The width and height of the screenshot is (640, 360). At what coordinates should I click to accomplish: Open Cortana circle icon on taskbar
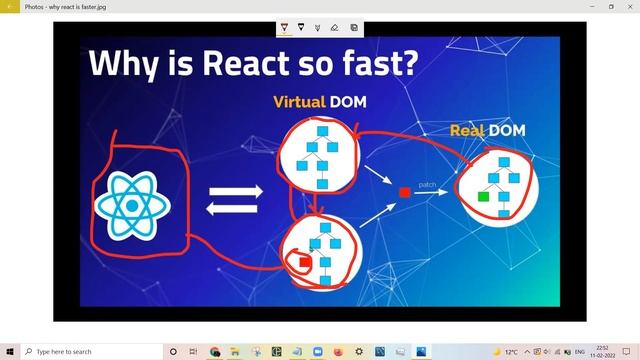(173, 351)
